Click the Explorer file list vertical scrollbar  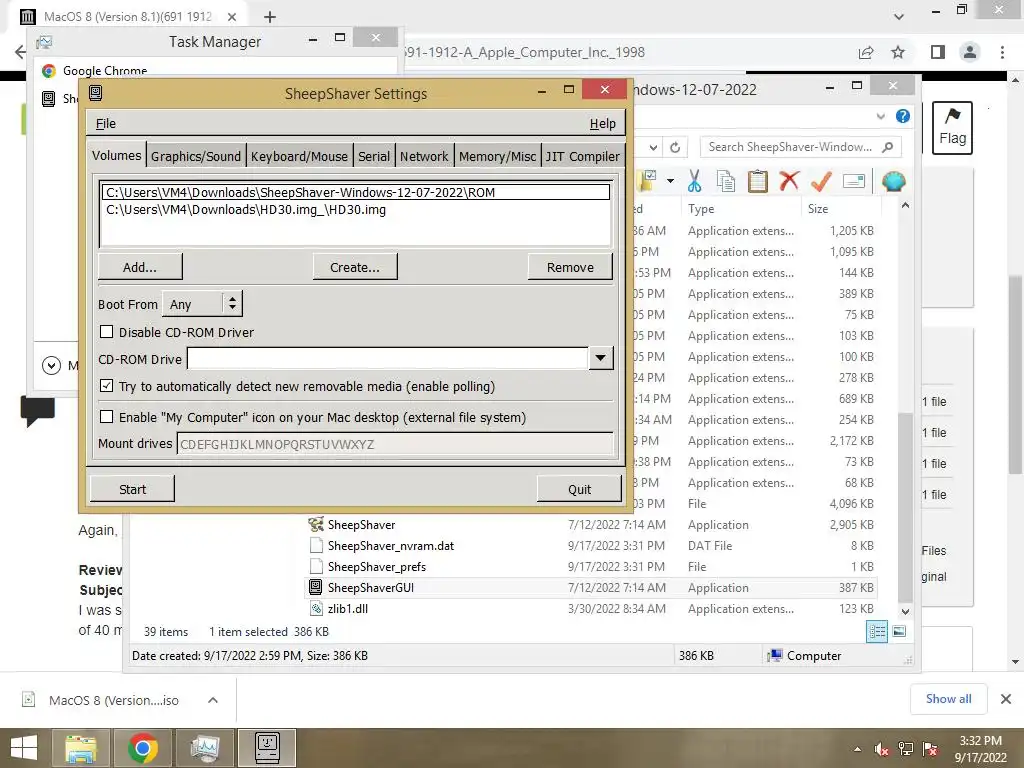(x=905, y=506)
